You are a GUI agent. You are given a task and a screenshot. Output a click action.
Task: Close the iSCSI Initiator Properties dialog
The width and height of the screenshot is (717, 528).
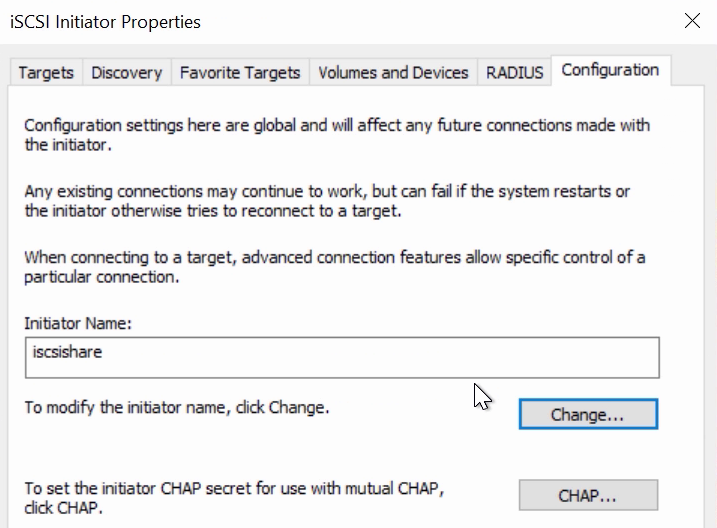692,21
